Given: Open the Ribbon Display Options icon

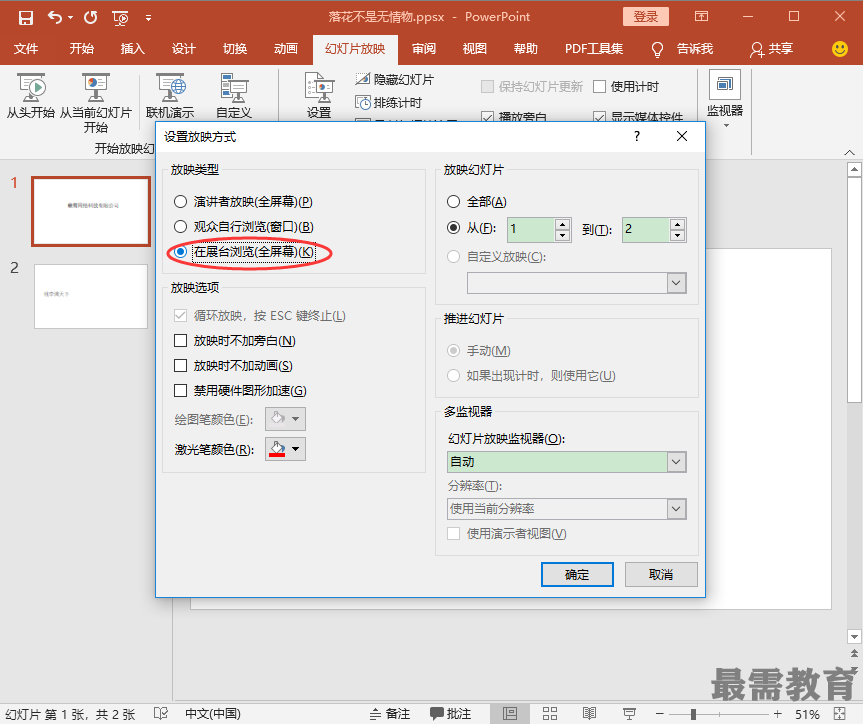Looking at the screenshot, I should tap(701, 16).
